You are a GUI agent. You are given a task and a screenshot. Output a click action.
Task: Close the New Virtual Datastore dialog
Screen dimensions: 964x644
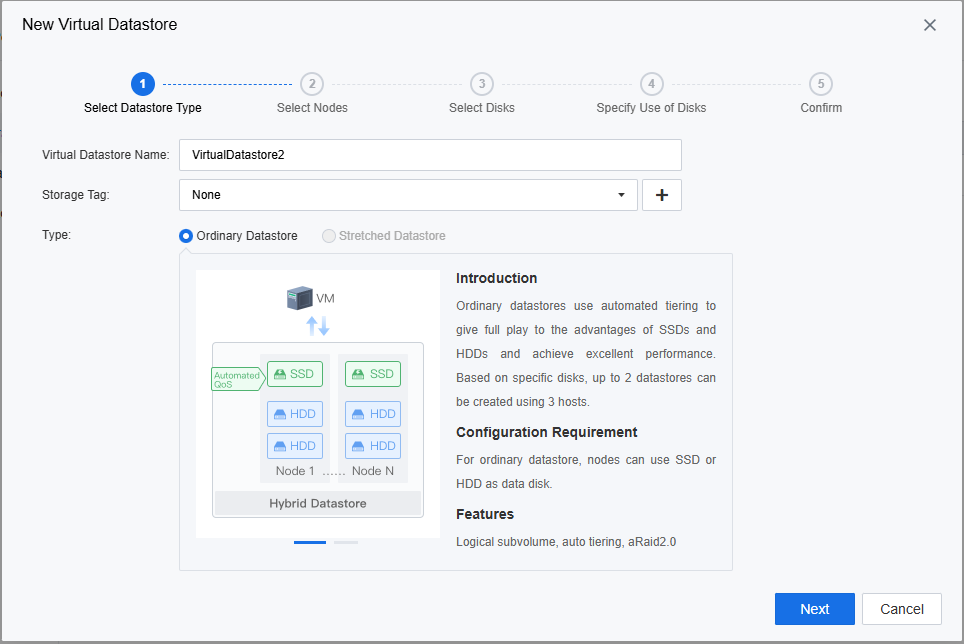[930, 25]
